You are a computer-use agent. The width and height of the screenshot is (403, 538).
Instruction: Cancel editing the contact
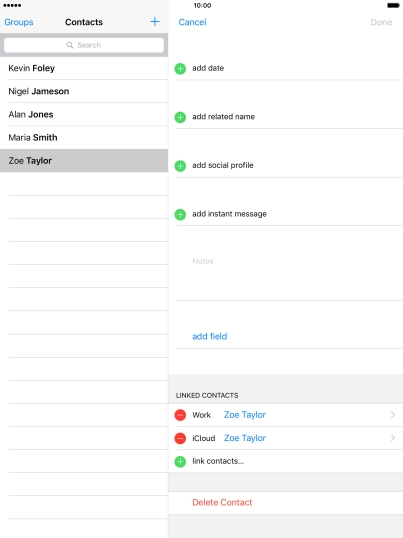(x=192, y=22)
